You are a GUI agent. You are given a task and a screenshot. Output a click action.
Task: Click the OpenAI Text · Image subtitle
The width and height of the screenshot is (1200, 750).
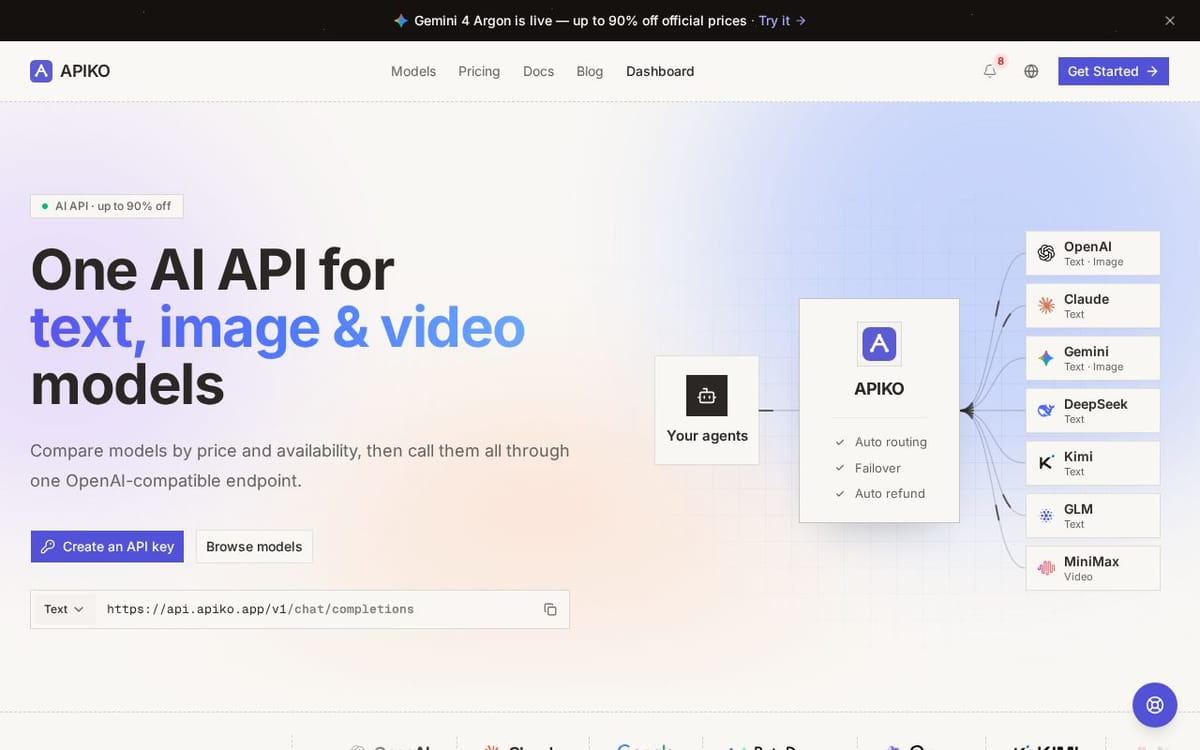click(x=1094, y=262)
